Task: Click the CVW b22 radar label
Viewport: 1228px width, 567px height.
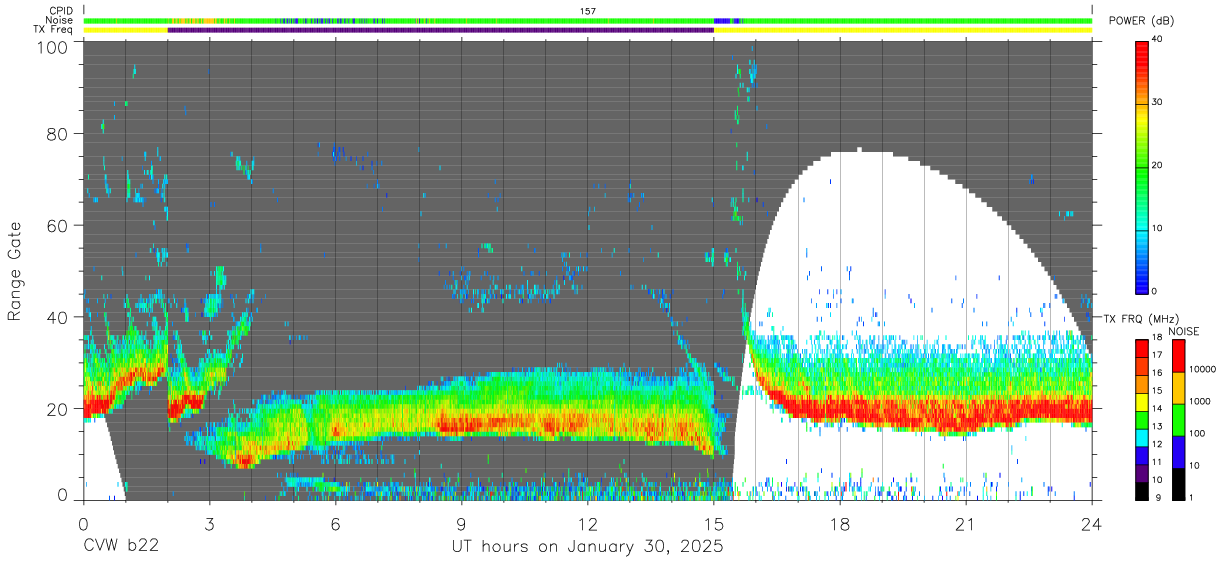Action: (x=120, y=547)
